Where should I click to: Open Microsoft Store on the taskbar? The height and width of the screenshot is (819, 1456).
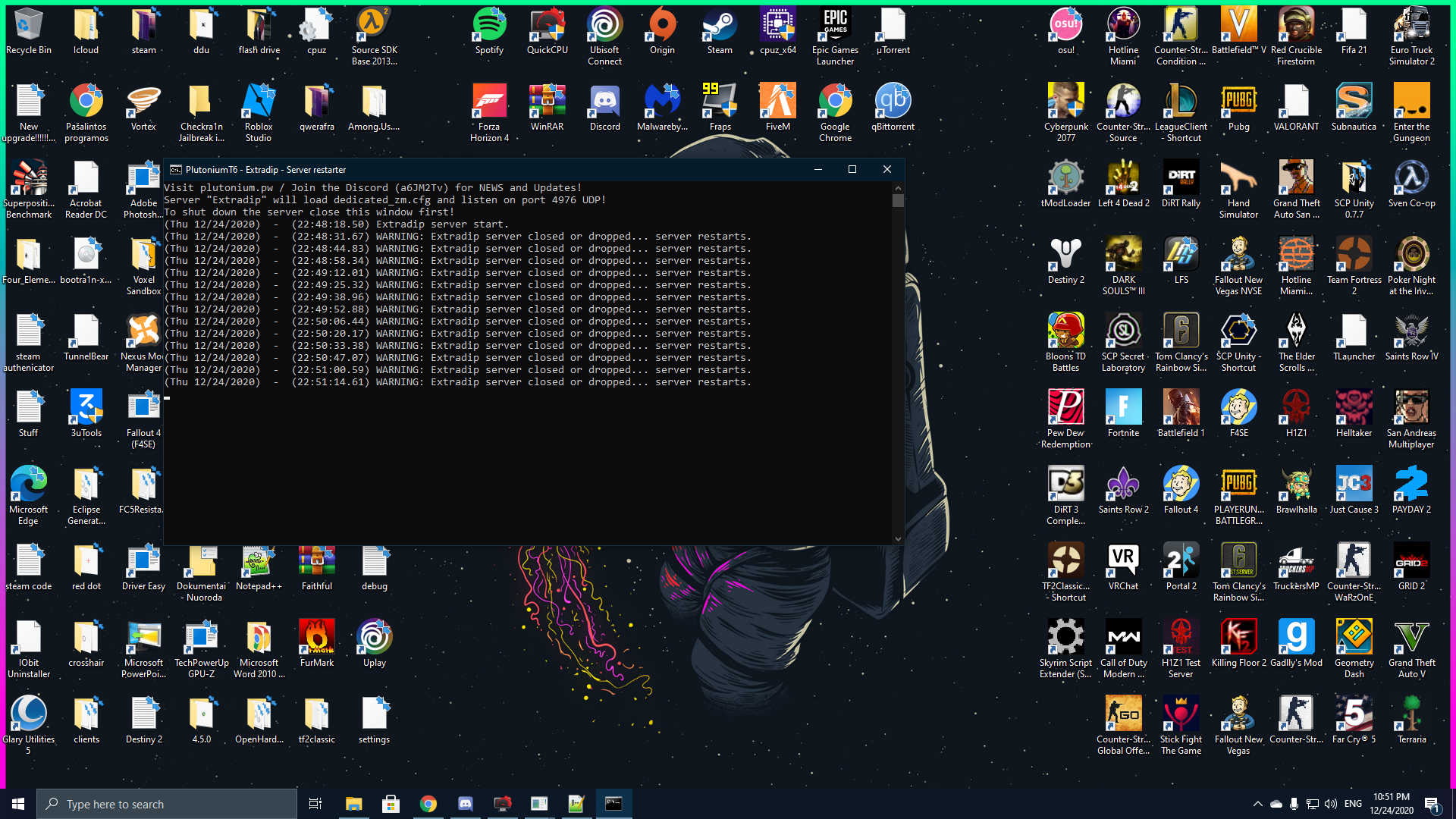pos(391,804)
